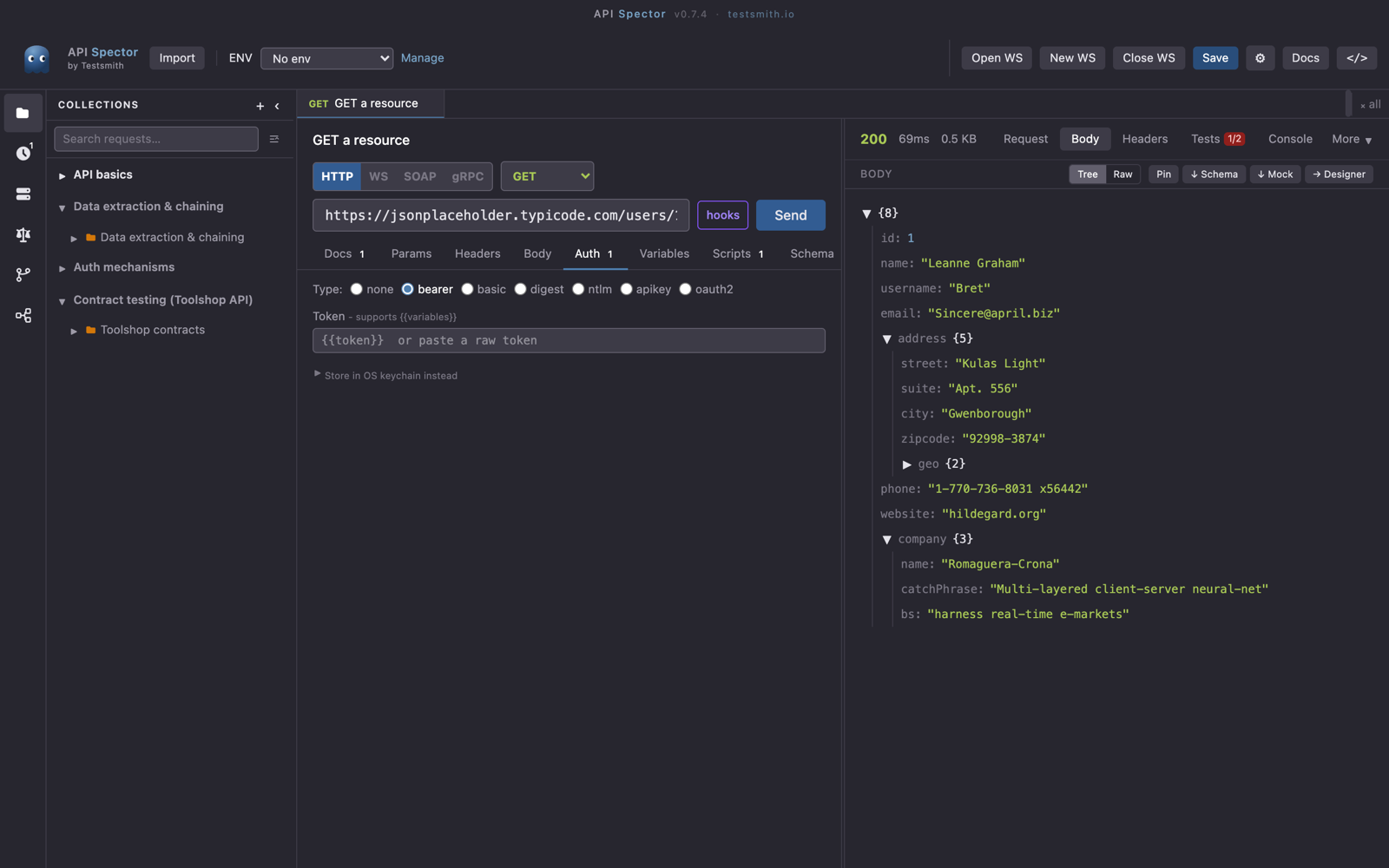Open the History clock sidebar icon
Screen dimensions: 1389x868
23,153
